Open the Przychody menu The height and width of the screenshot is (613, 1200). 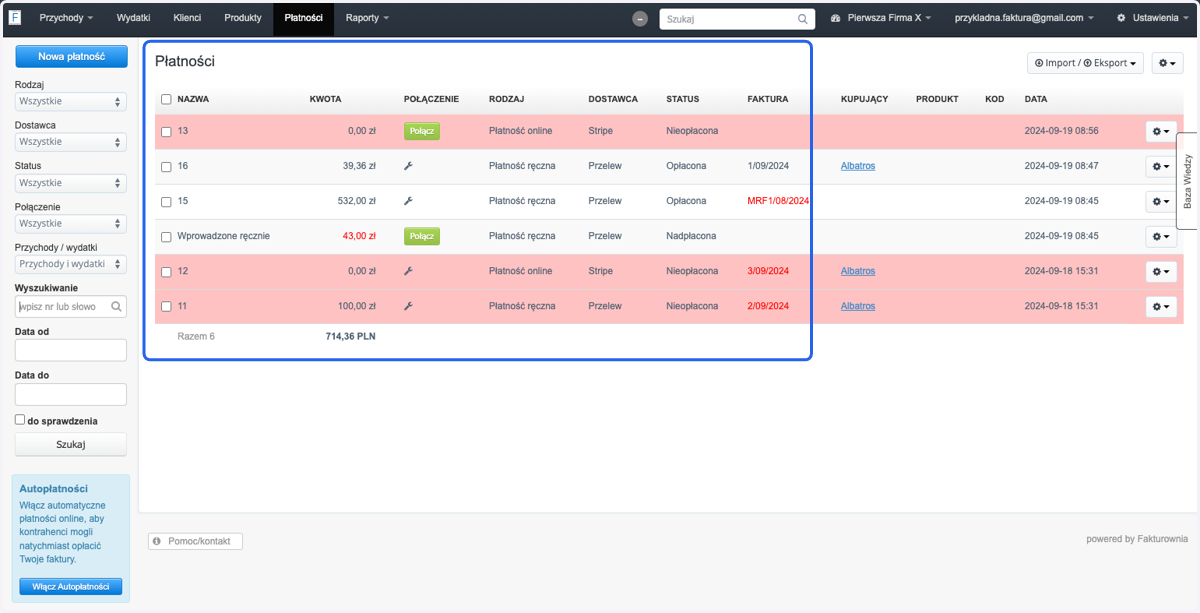point(66,18)
